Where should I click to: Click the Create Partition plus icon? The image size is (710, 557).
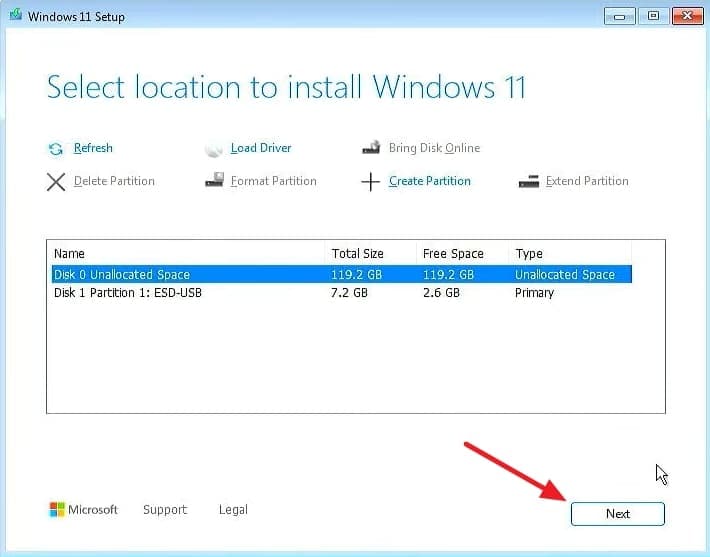coord(370,182)
